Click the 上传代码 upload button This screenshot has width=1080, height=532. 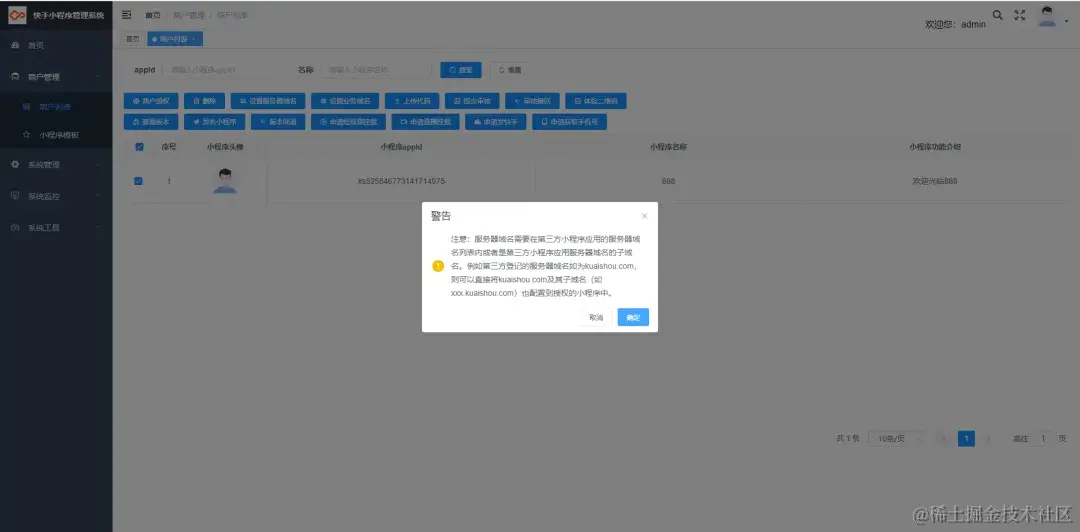(412, 101)
